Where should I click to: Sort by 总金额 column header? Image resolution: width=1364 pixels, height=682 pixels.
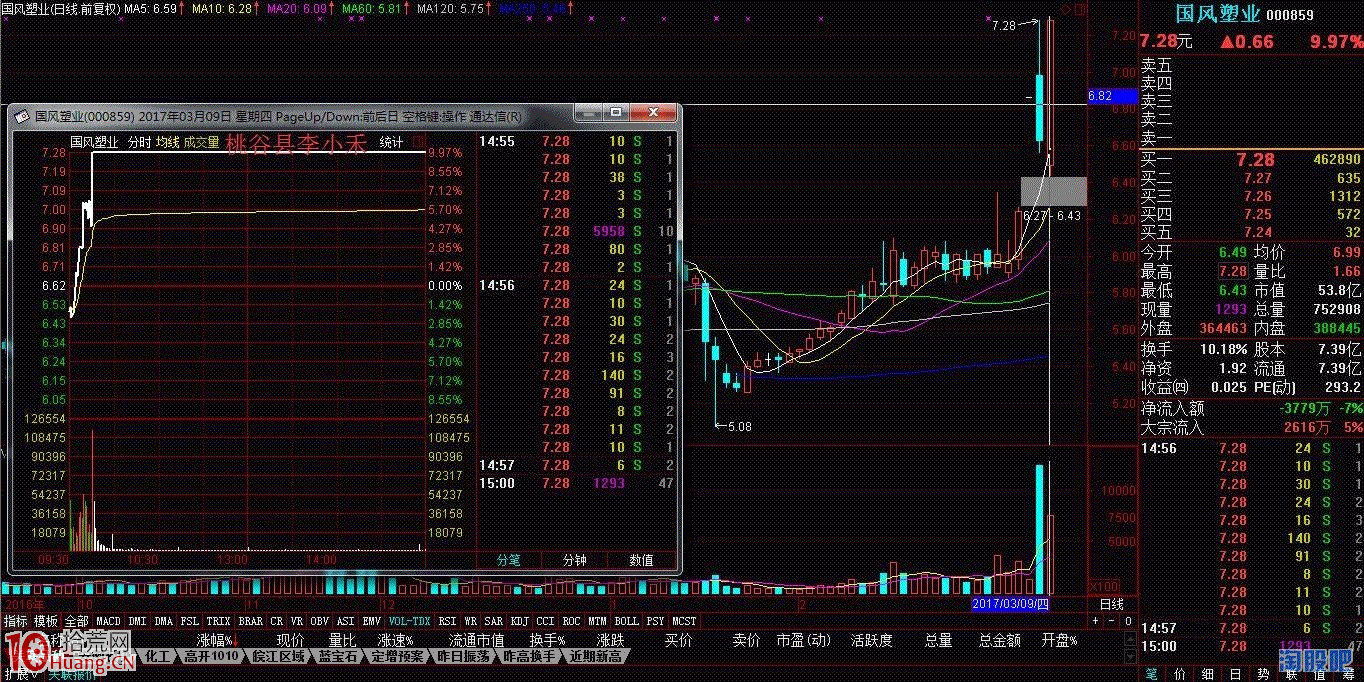point(1000,640)
